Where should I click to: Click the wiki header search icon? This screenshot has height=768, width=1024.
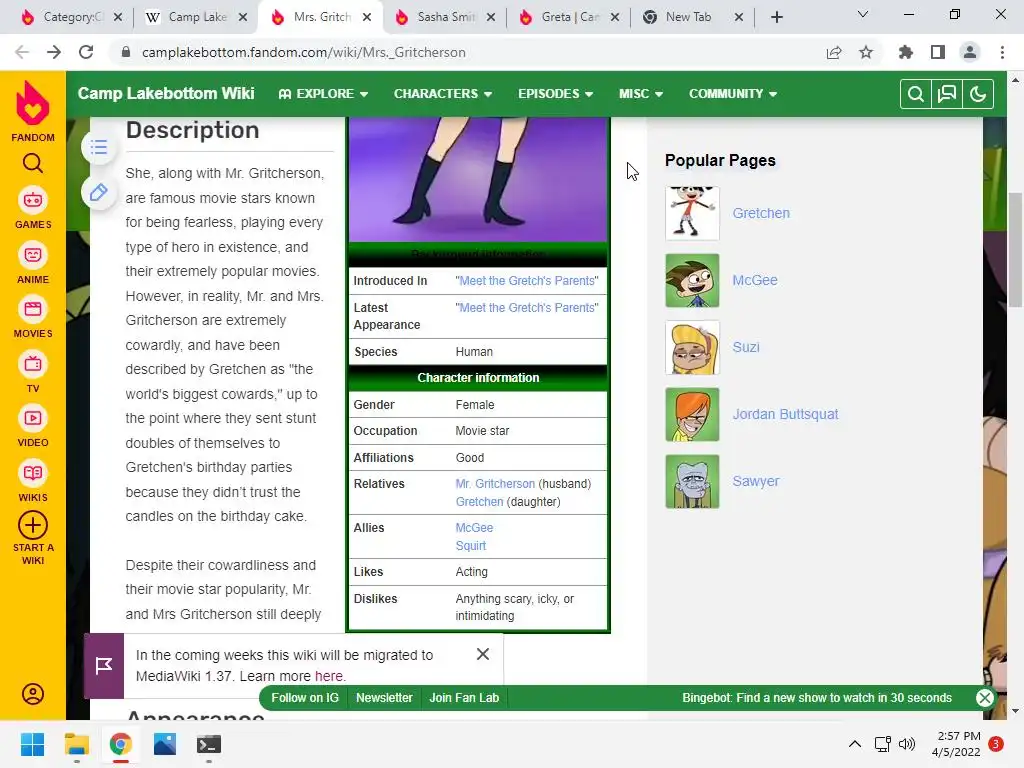click(x=916, y=94)
